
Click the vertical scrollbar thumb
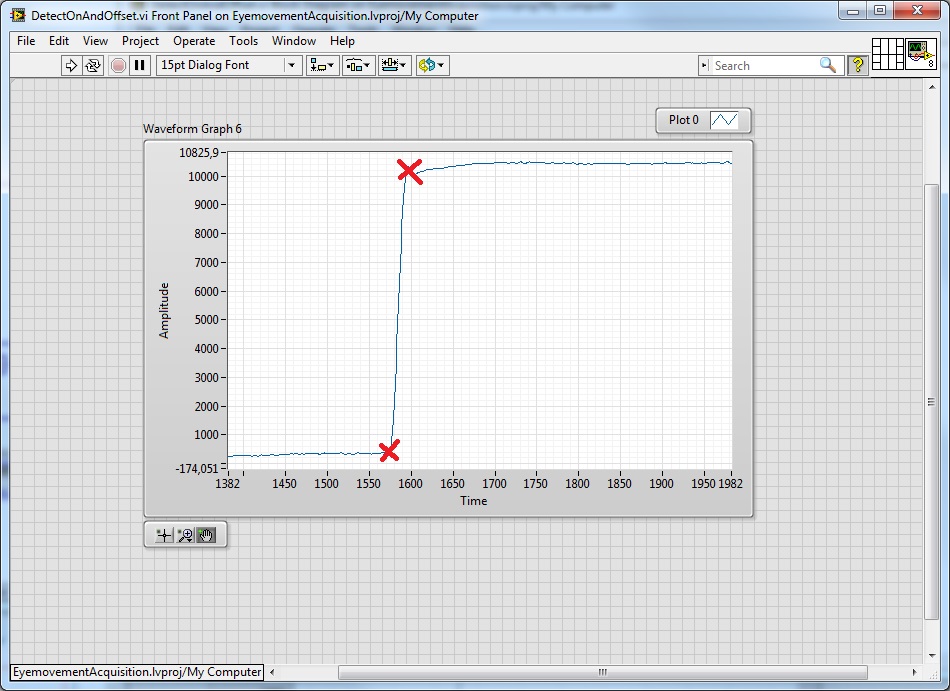coord(931,402)
